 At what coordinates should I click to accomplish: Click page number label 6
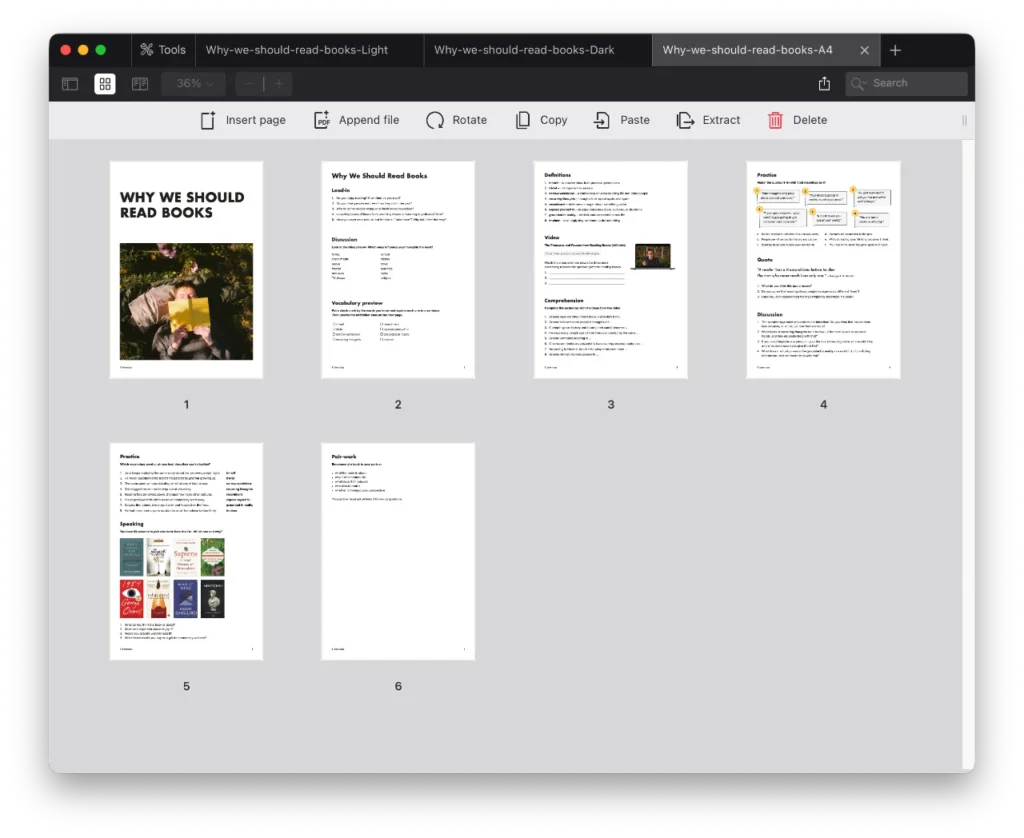pyautogui.click(x=398, y=686)
